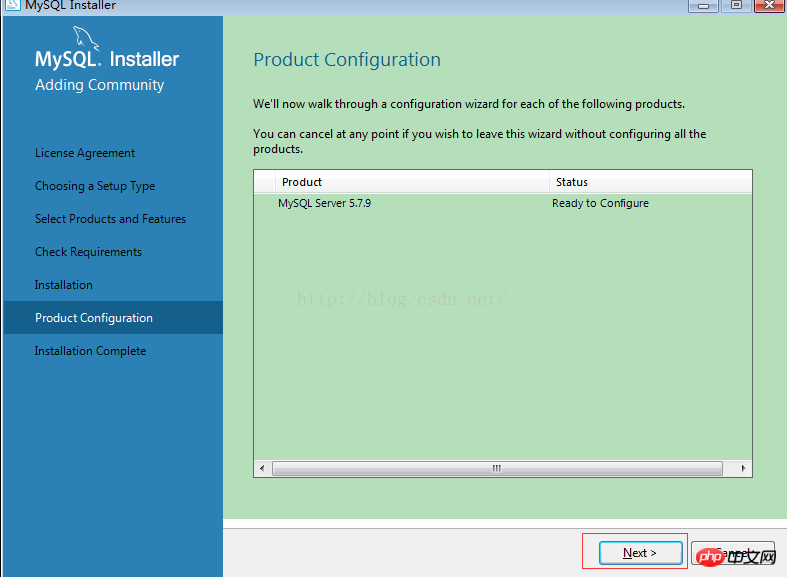The height and width of the screenshot is (577, 787).
Task: Open the Installation Complete step
Action: (x=90, y=351)
